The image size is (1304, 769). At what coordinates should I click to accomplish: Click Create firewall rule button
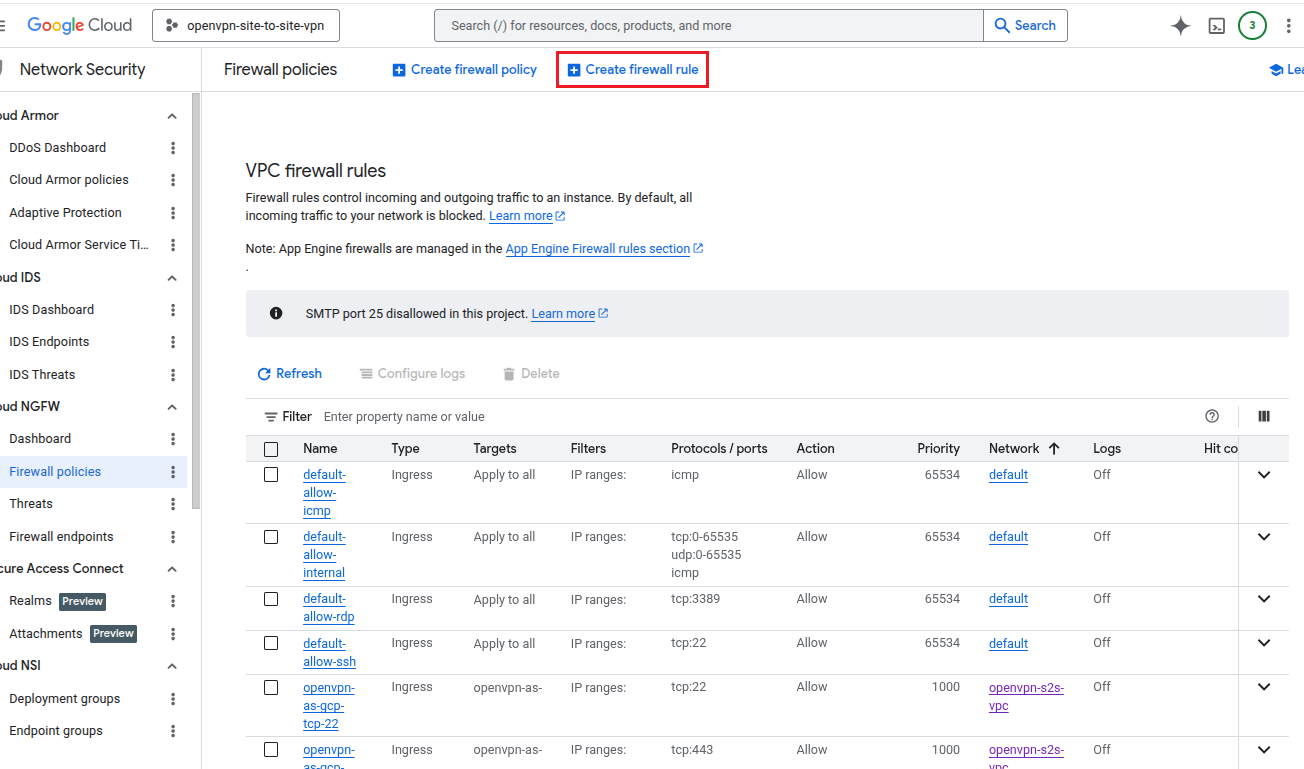(633, 70)
